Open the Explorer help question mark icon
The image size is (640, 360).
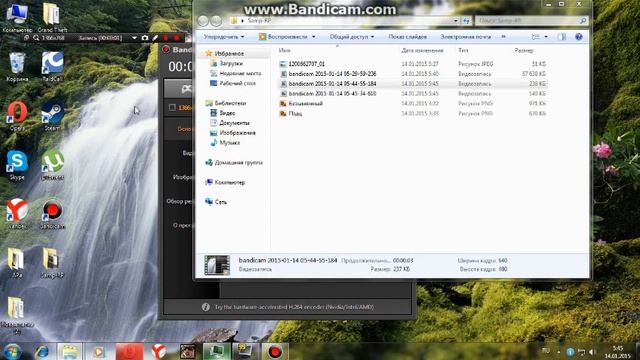point(578,37)
